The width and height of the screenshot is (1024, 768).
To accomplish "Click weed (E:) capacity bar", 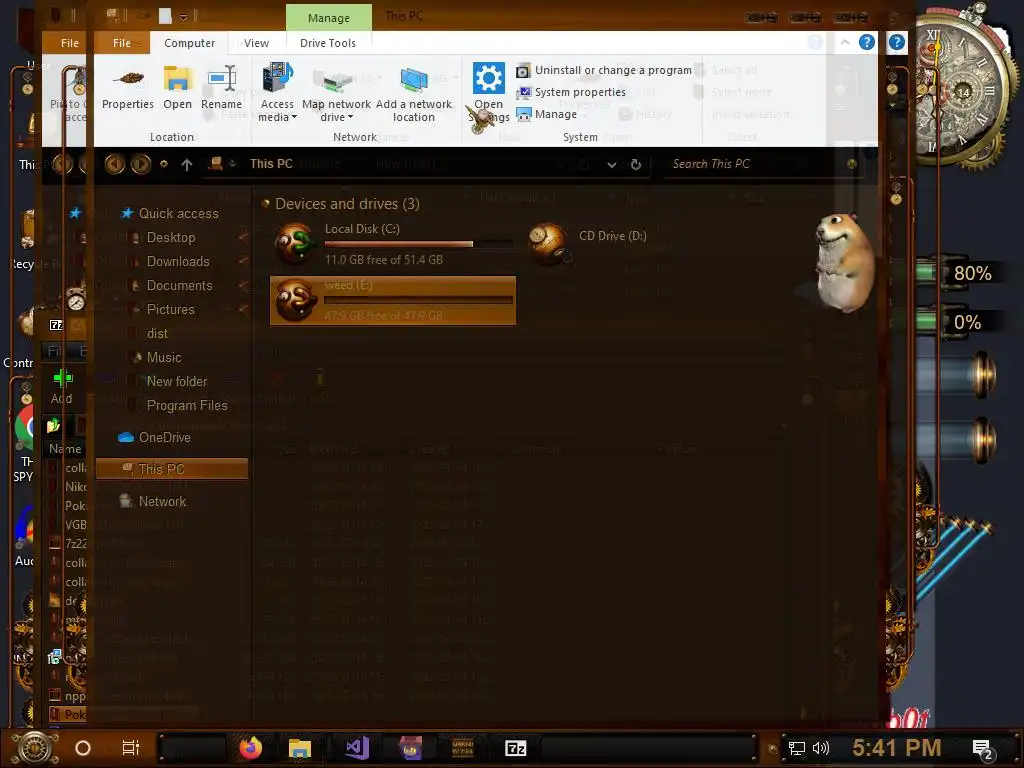I will pos(418,300).
